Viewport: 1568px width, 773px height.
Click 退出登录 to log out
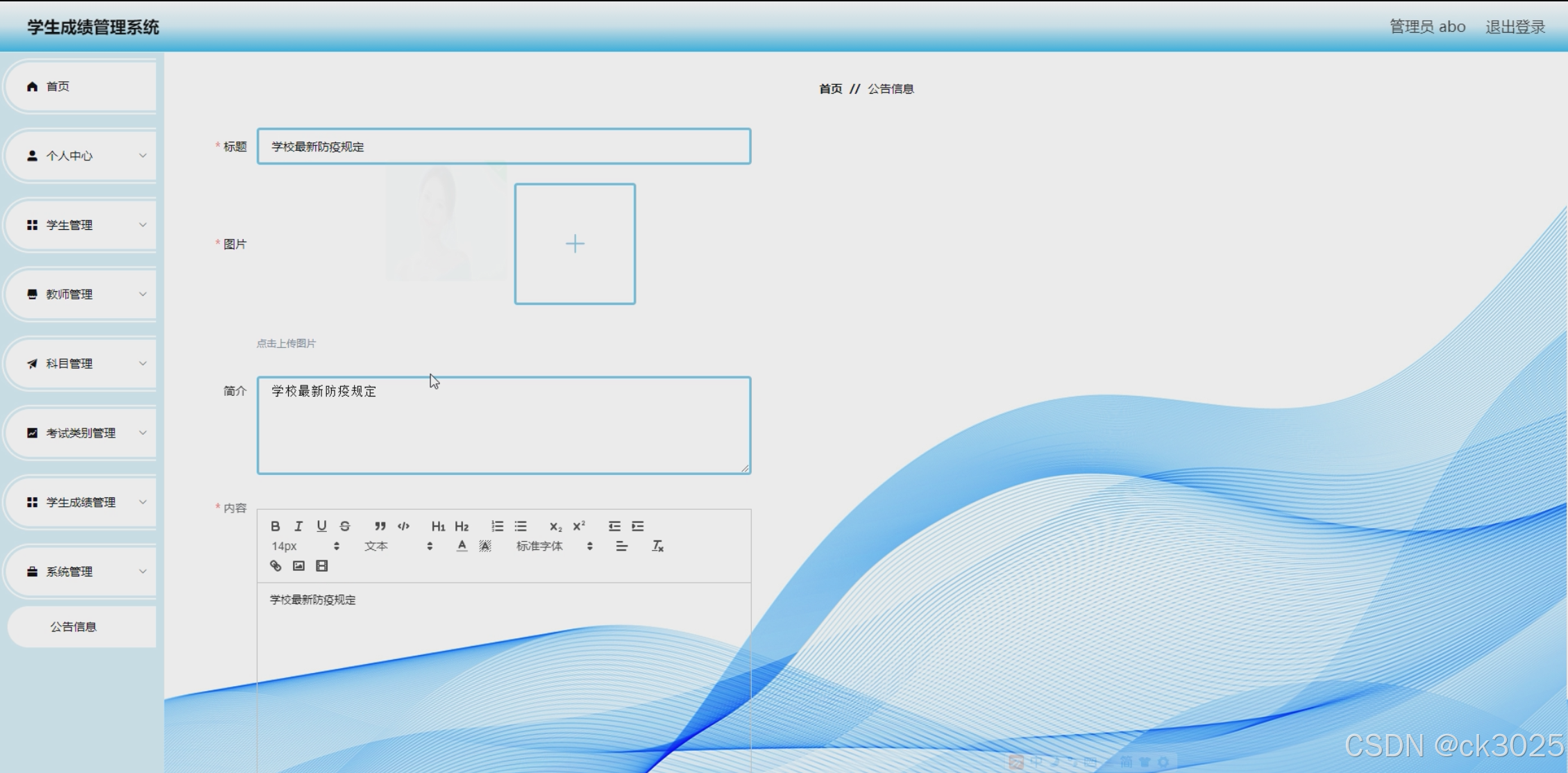(1515, 26)
